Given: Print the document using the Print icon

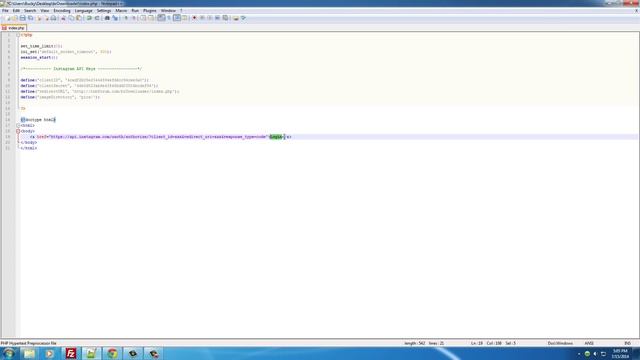Looking at the screenshot, I should (53, 18).
